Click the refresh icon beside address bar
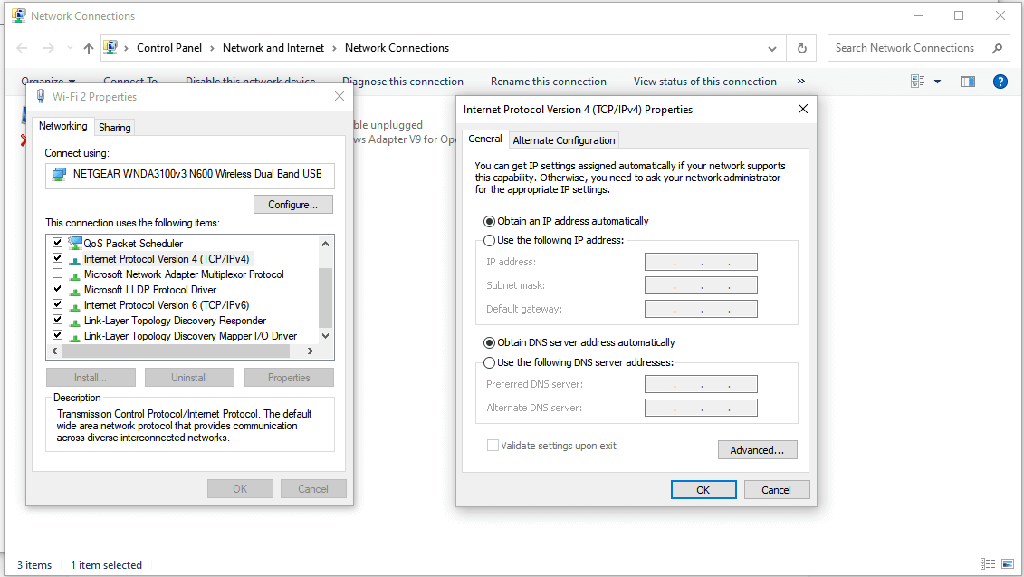Image resolution: width=1024 pixels, height=577 pixels. [x=801, y=48]
